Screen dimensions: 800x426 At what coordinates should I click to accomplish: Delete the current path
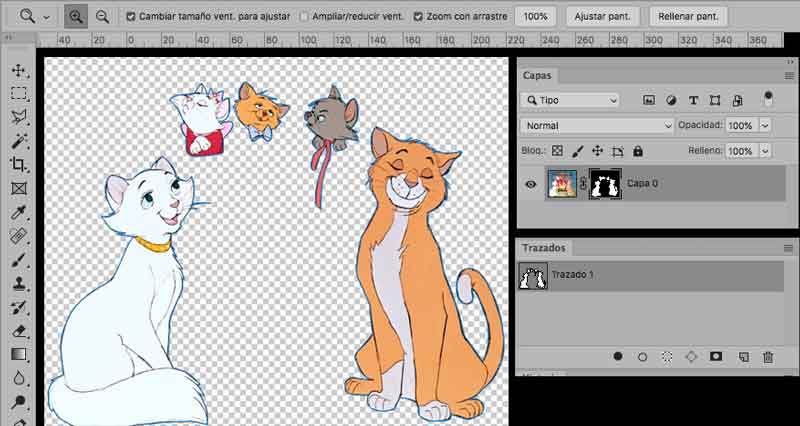tap(768, 357)
